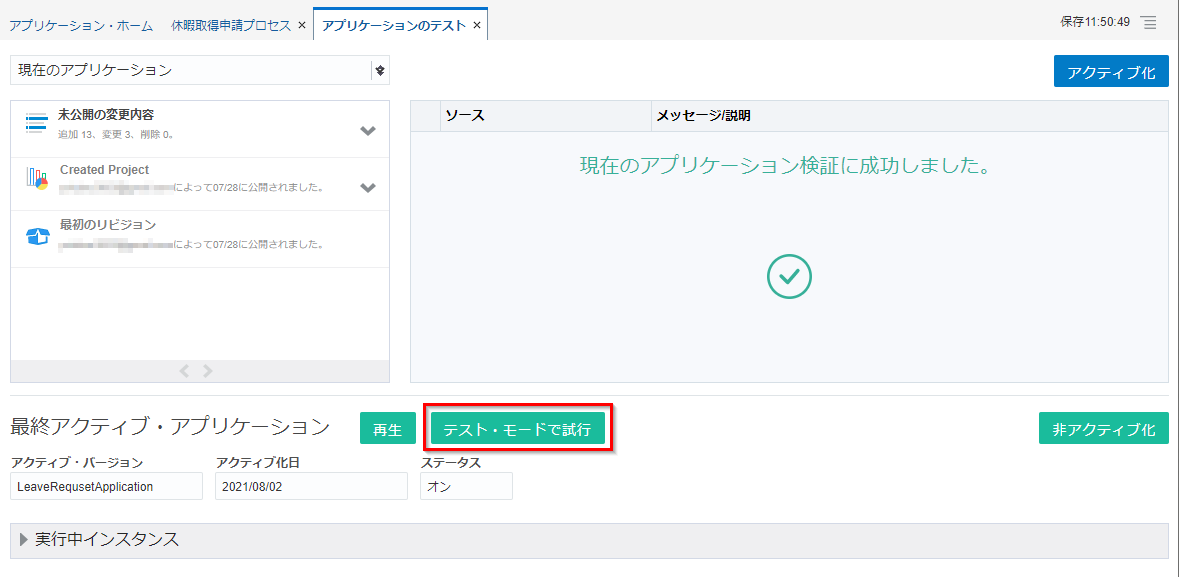Screen dimensions: 1179x577
Task: Expand the 実行中インスタンス section
Action: (x=24, y=540)
